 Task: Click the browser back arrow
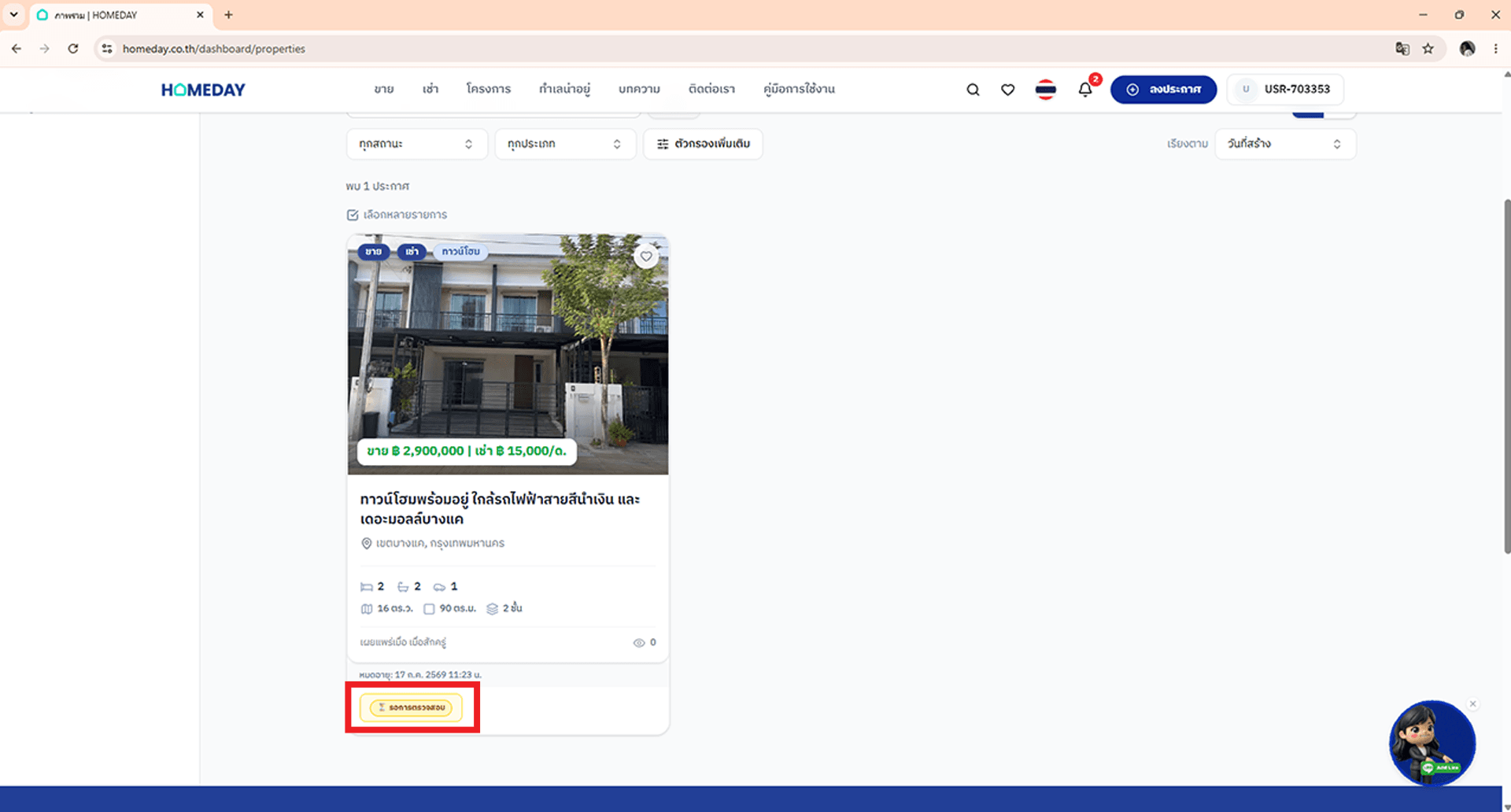[17, 49]
